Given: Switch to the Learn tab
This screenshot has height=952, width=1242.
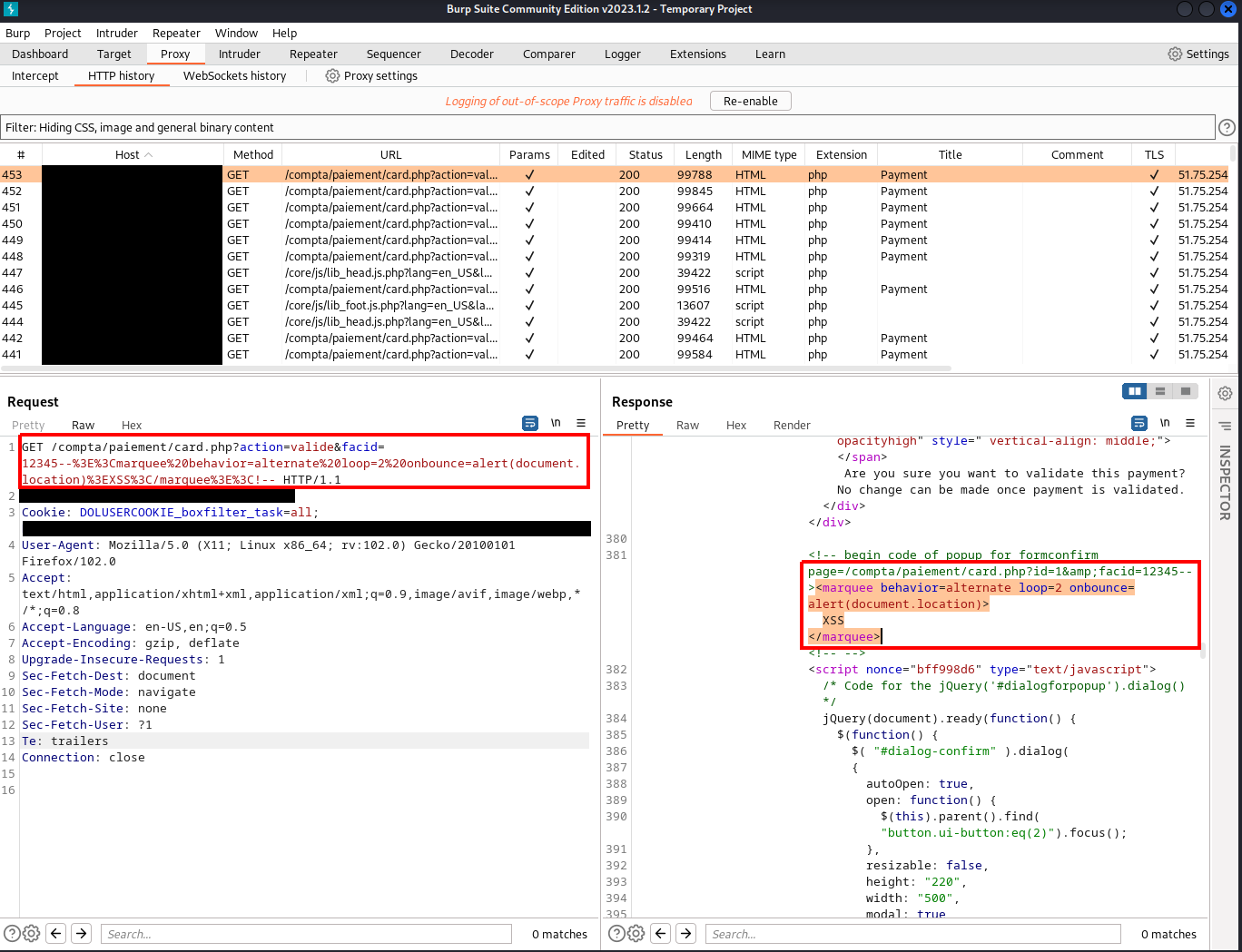Looking at the screenshot, I should click(770, 54).
